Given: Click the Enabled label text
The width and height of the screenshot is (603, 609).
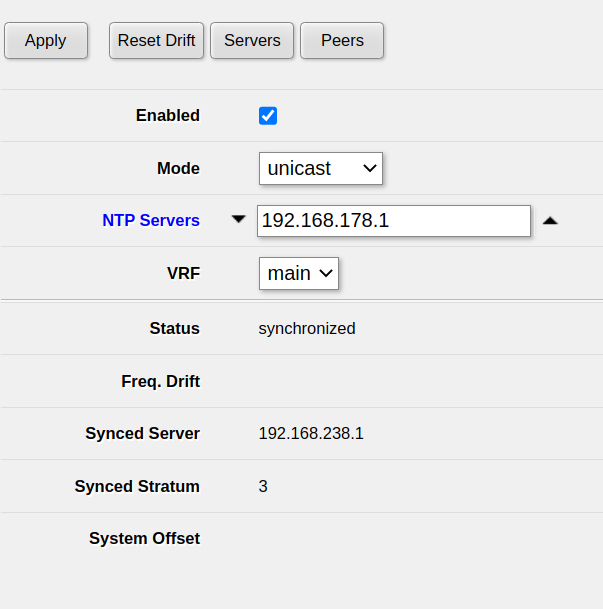Looking at the screenshot, I should point(168,115).
